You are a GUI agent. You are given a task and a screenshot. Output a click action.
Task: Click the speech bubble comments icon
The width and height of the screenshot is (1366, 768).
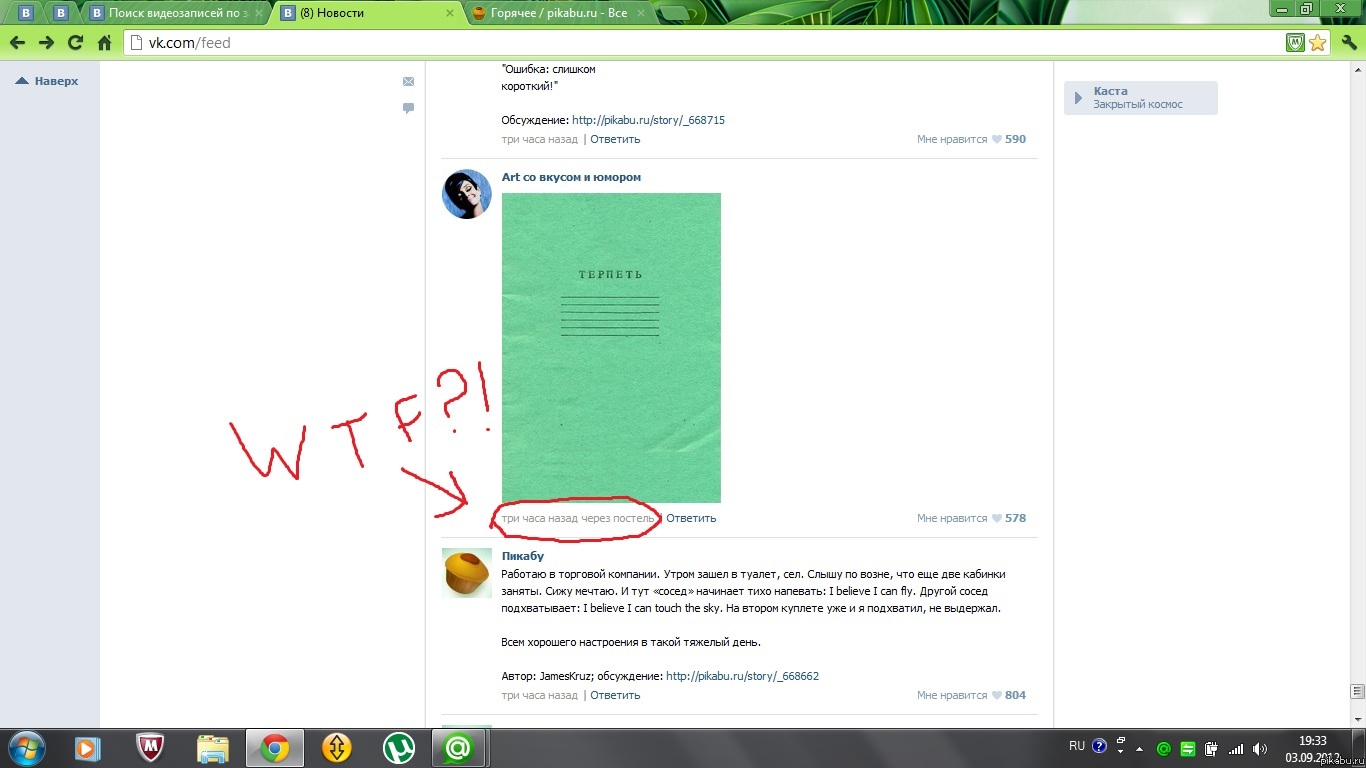click(408, 108)
